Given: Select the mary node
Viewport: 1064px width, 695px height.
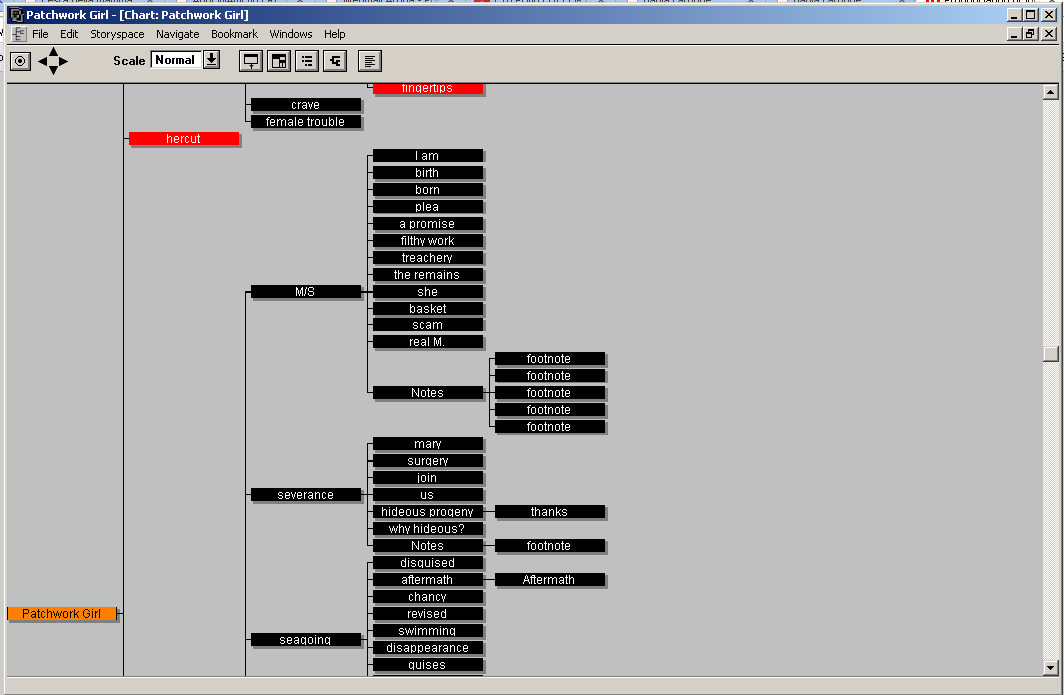Looking at the screenshot, I should [x=428, y=444].
